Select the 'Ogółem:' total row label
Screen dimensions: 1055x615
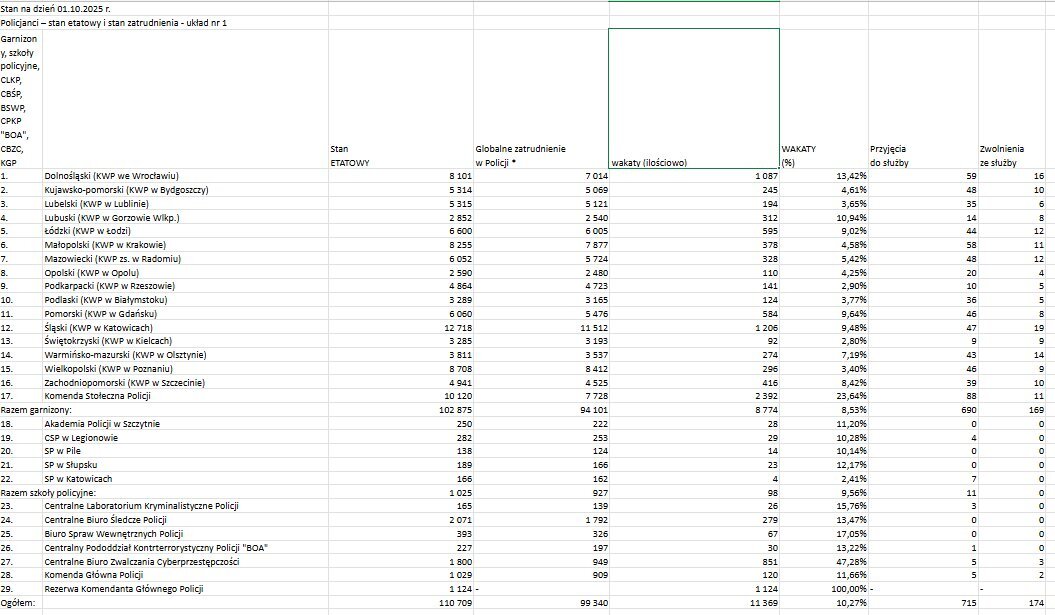[19, 604]
